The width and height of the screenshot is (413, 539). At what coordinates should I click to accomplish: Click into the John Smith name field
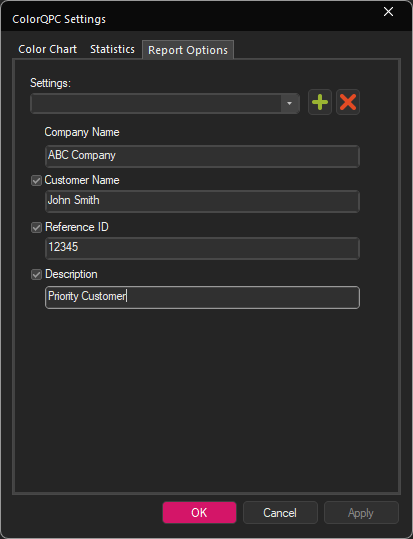tap(202, 201)
